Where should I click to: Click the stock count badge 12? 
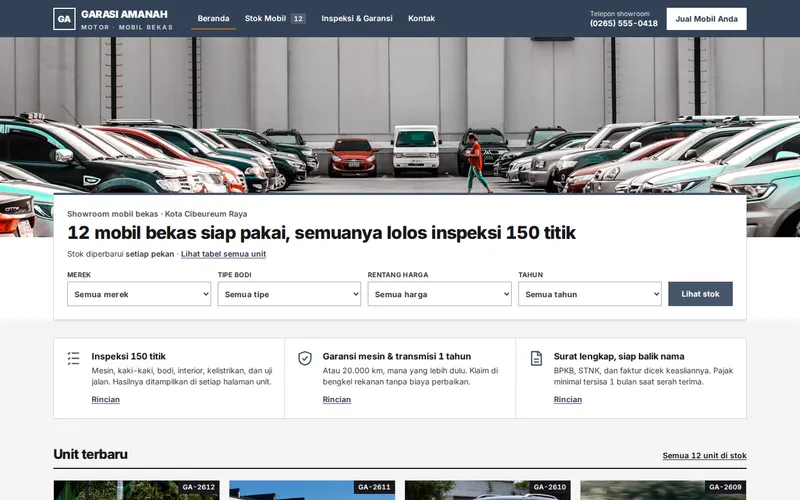[298, 19]
